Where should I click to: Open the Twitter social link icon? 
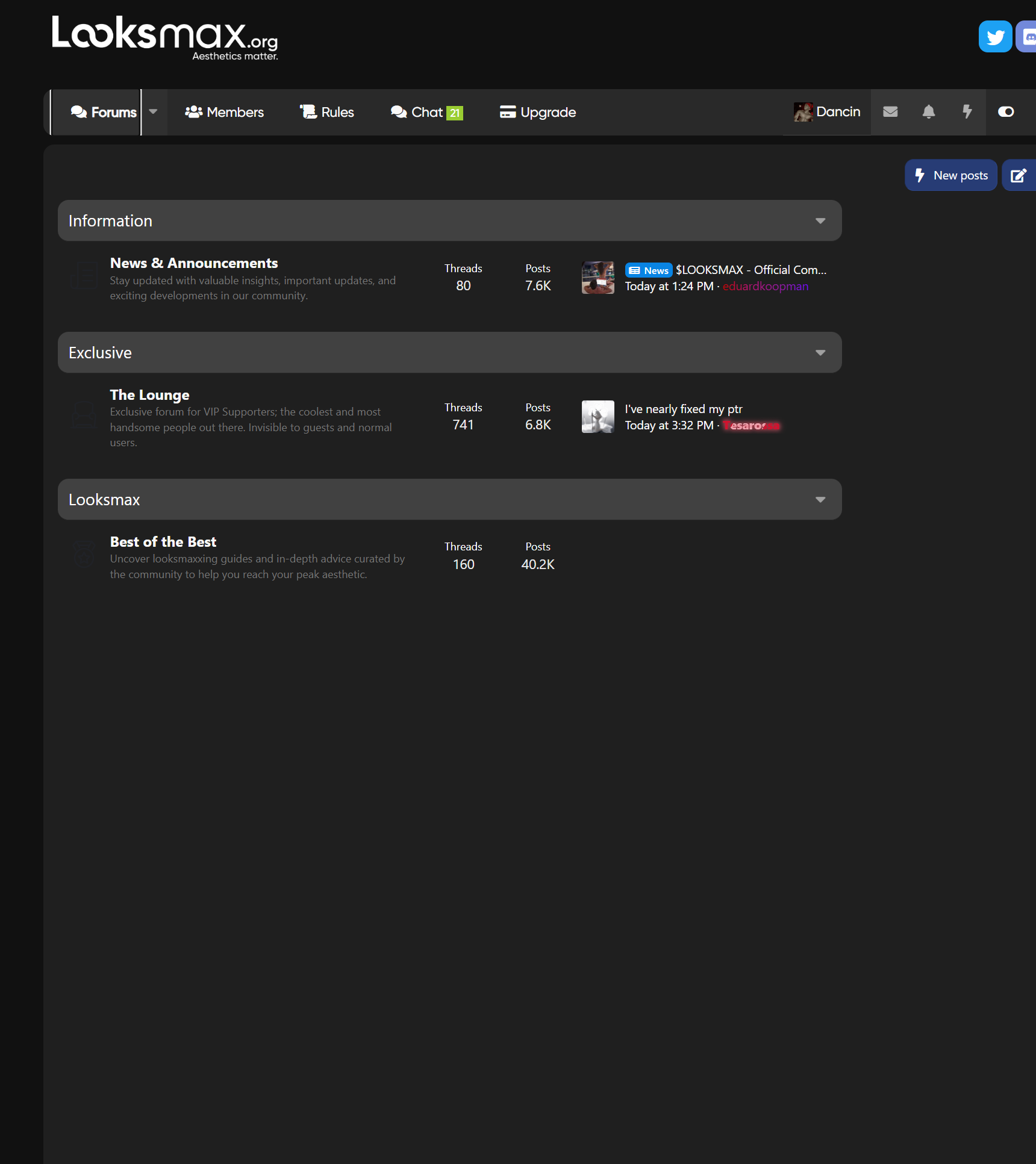pos(995,37)
